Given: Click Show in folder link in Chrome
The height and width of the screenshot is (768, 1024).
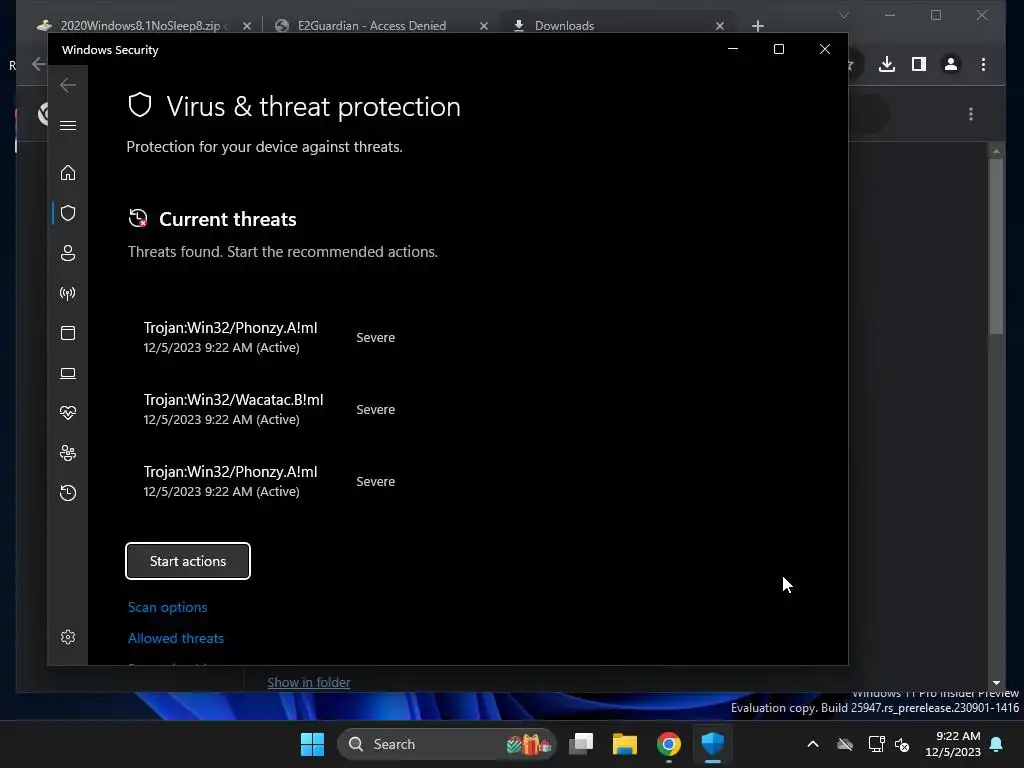Looking at the screenshot, I should 309,682.
